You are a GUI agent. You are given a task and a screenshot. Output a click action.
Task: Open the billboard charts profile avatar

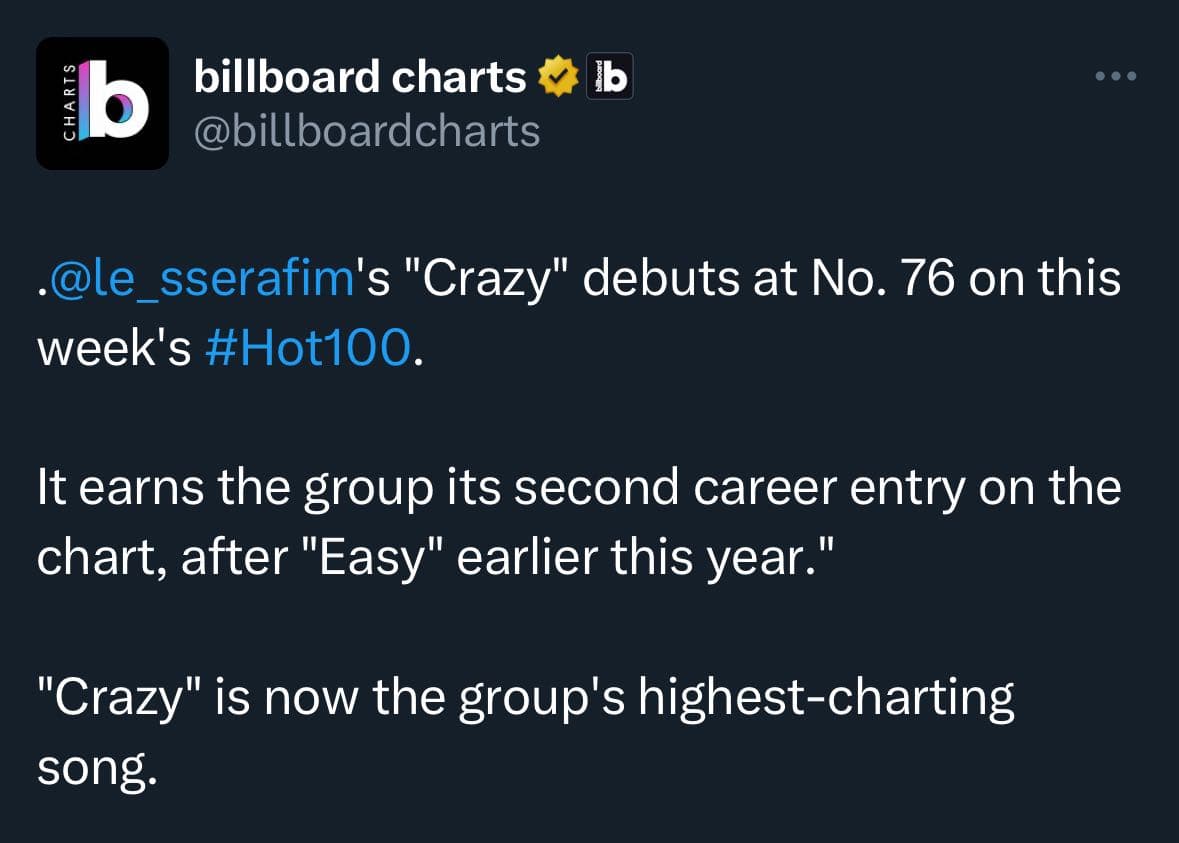(x=102, y=103)
